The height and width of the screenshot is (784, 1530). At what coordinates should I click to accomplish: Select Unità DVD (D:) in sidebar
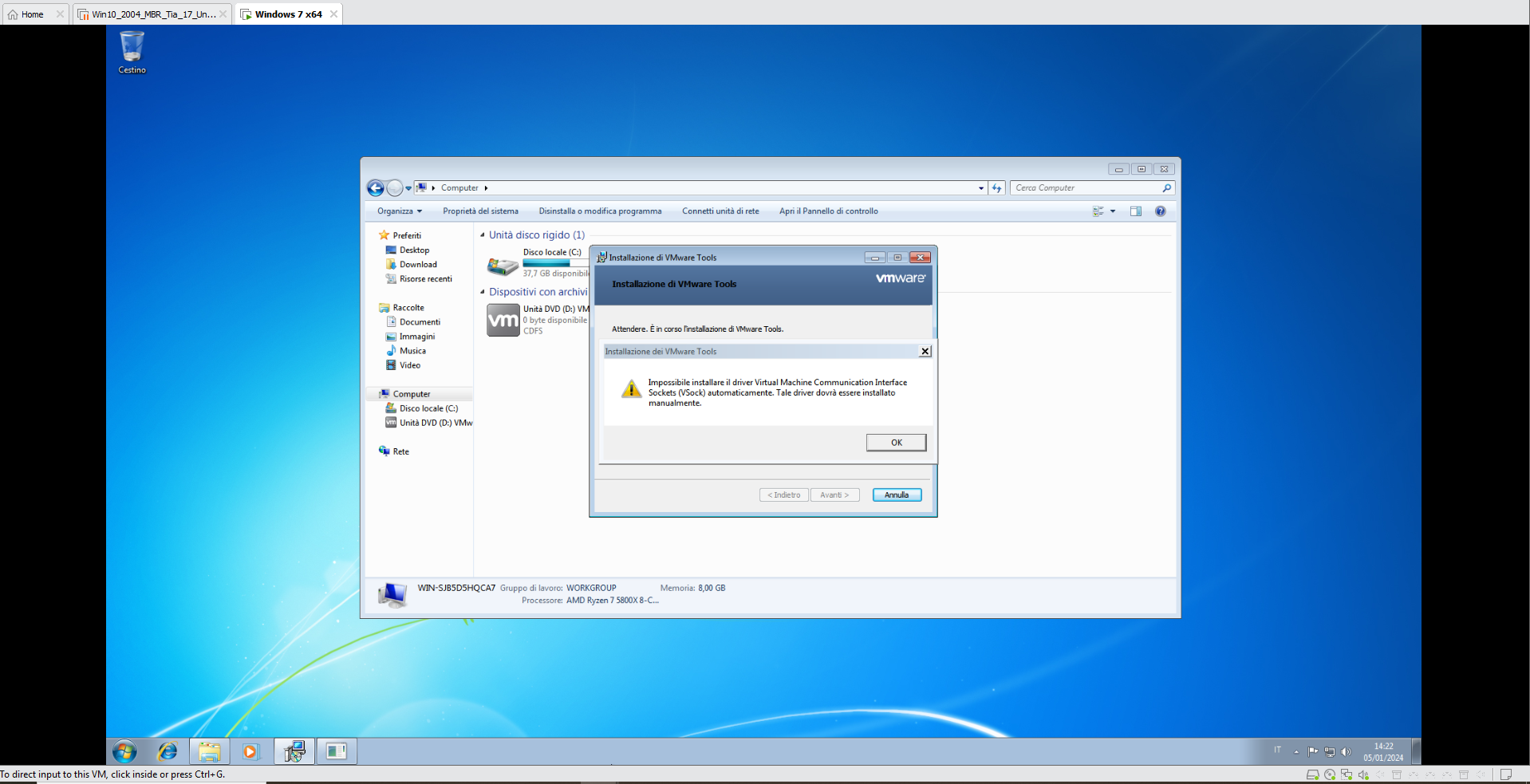click(429, 423)
